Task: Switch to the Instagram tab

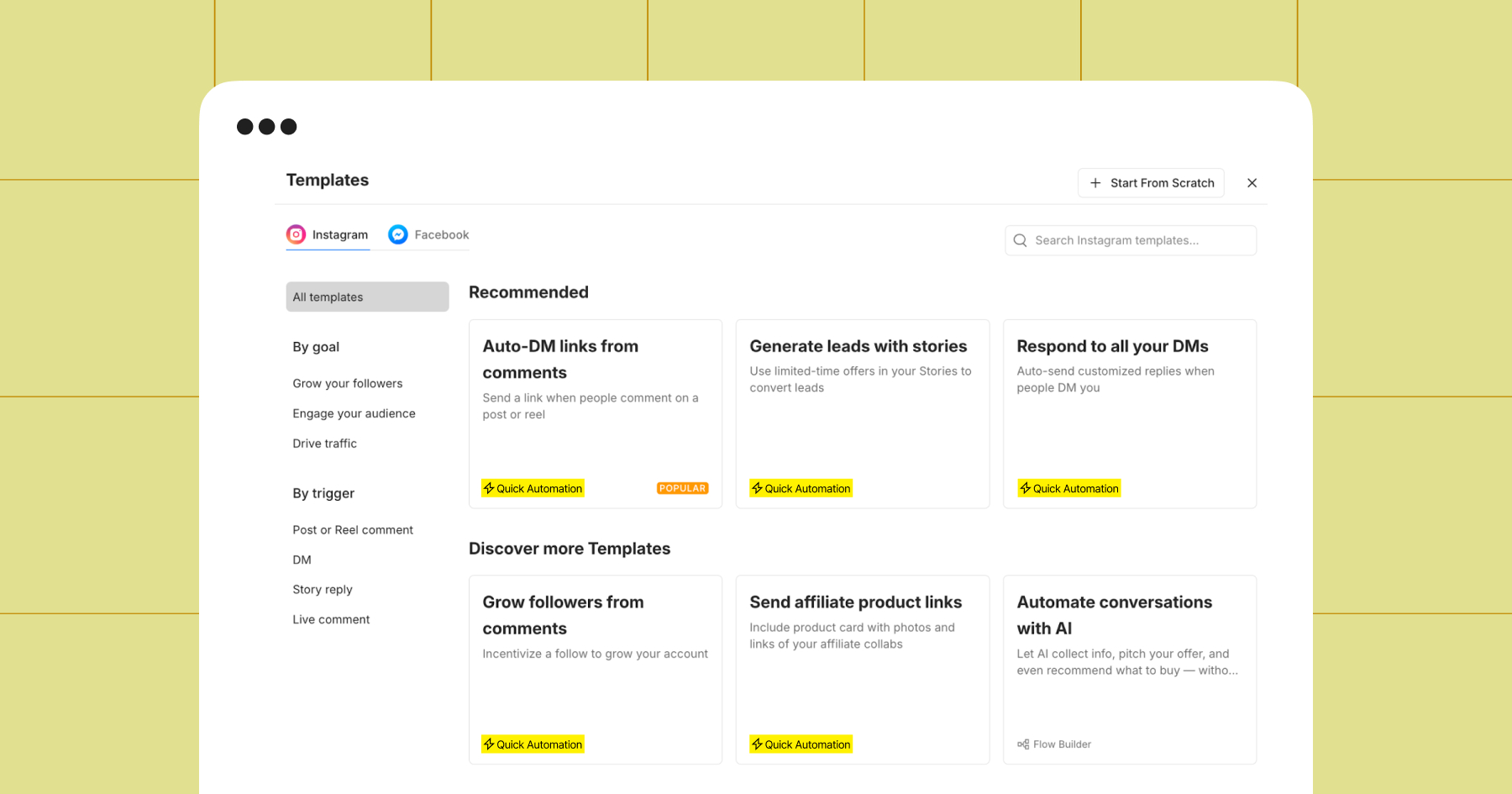Action: (x=328, y=235)
